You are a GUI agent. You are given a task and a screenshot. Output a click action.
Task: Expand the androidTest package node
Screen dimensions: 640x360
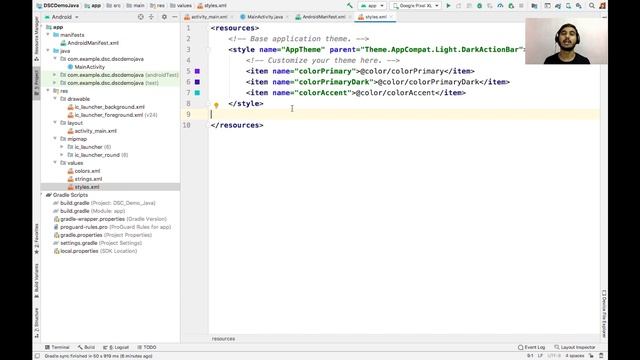(x=55, y=75)
